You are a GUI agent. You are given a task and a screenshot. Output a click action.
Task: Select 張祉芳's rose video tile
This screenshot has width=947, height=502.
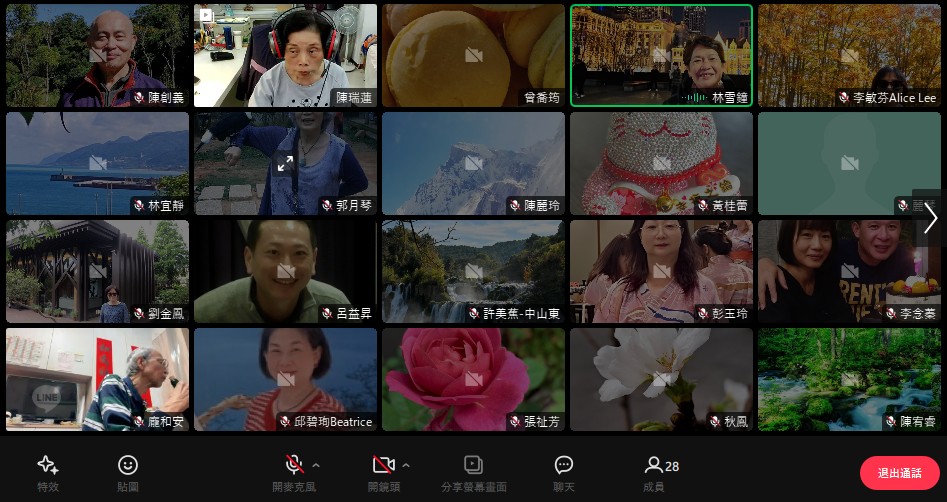[473, 379]
